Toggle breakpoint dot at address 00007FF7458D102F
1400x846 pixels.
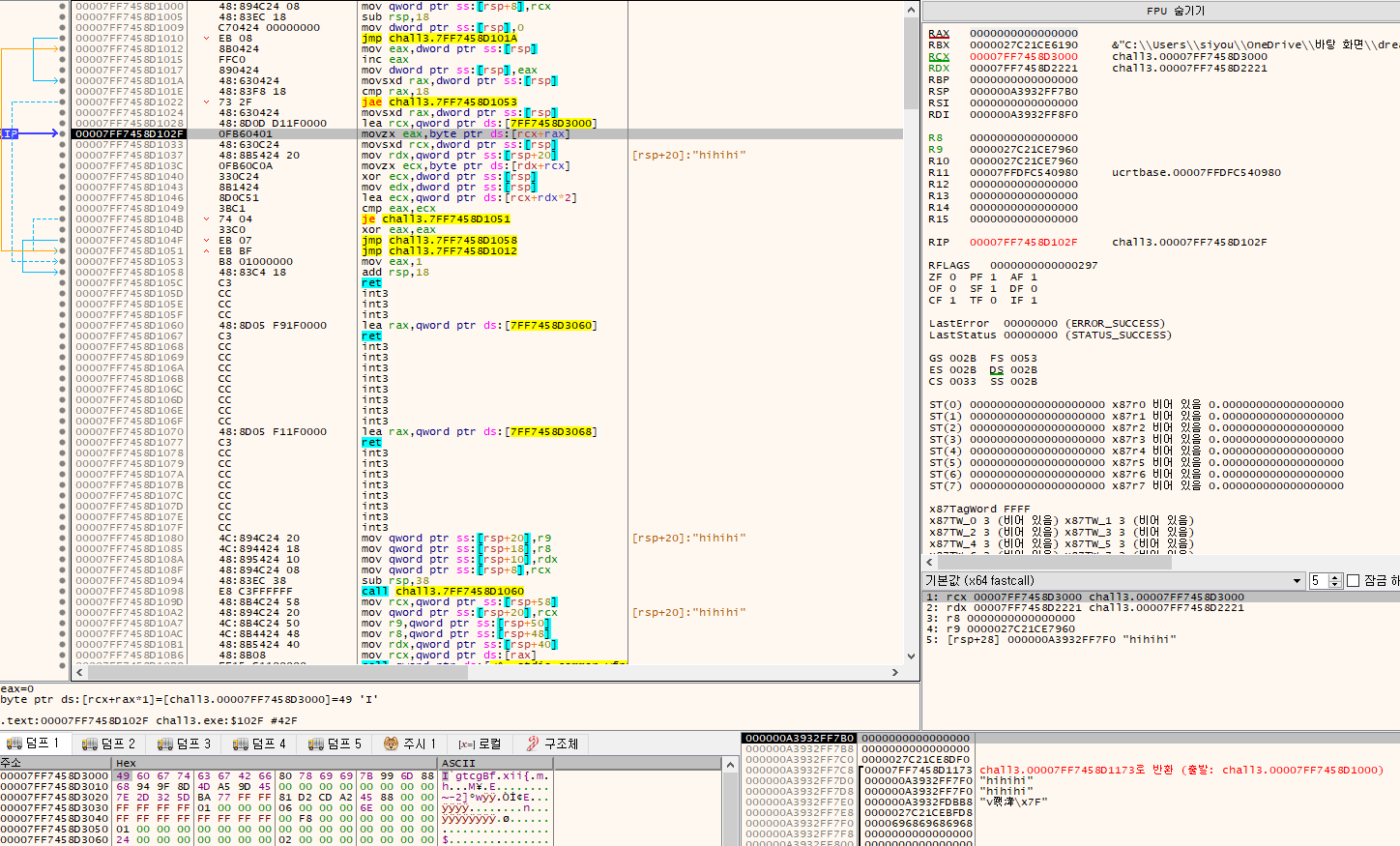[63, 133]
